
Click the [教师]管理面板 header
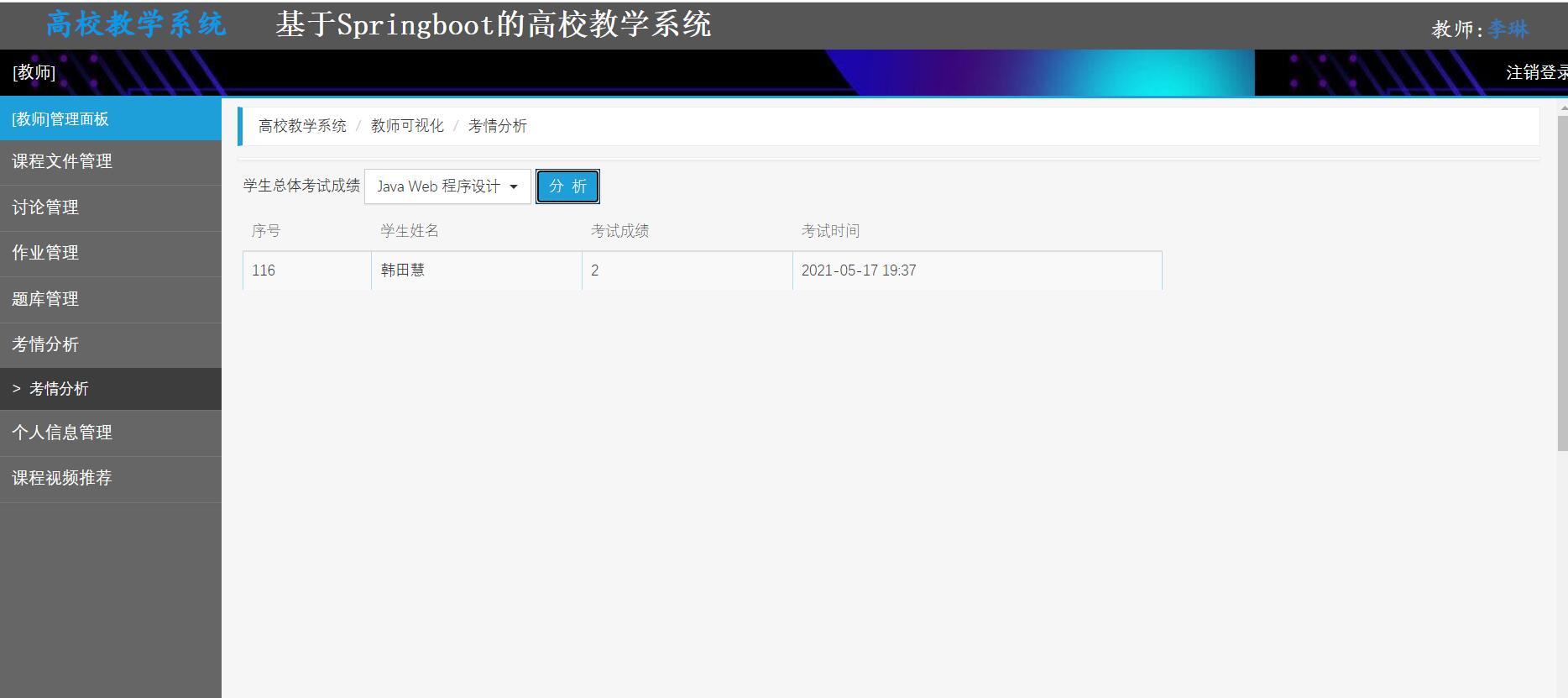point(111,119)
